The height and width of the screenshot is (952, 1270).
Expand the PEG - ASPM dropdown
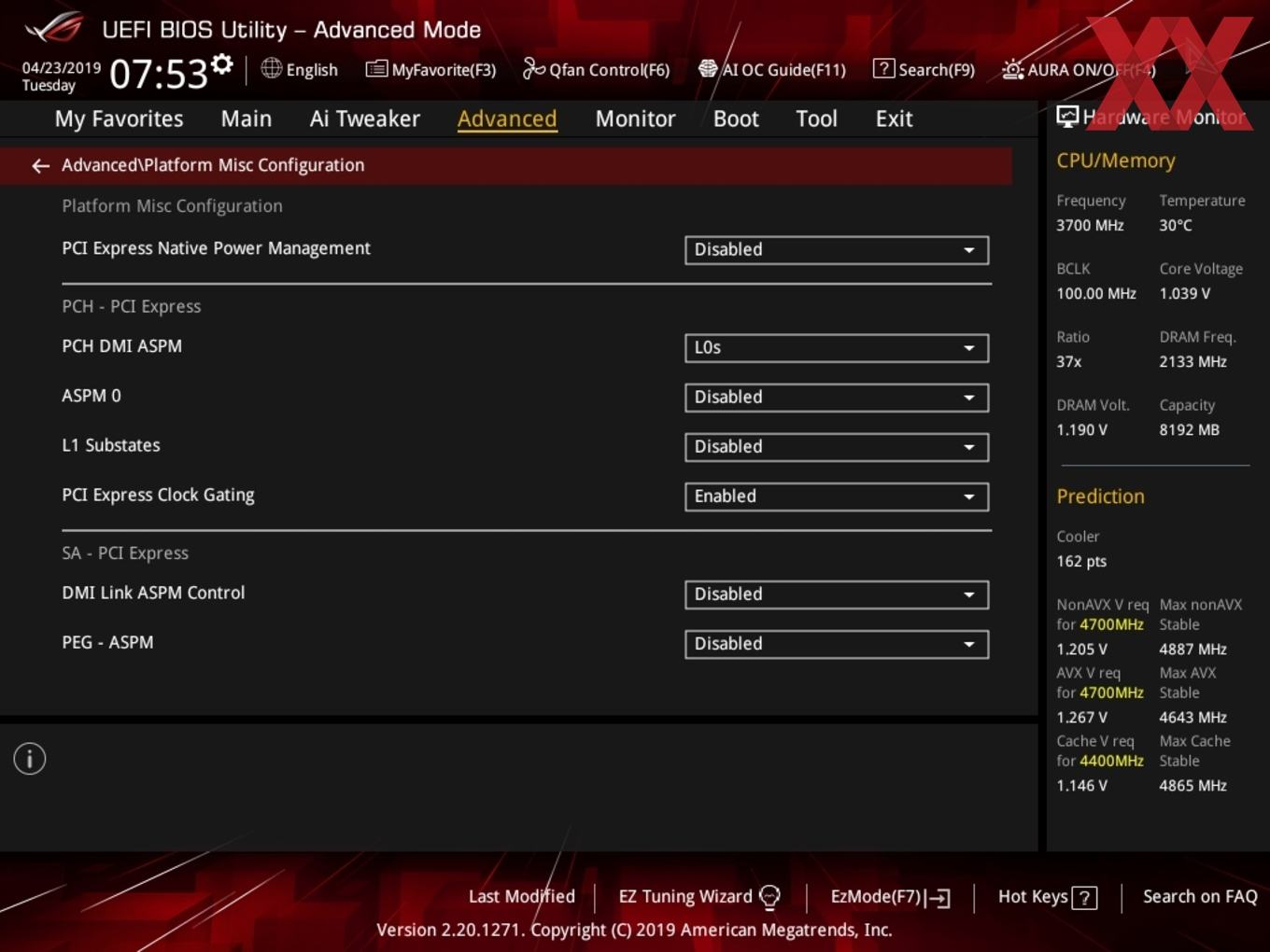coord(837,644)
